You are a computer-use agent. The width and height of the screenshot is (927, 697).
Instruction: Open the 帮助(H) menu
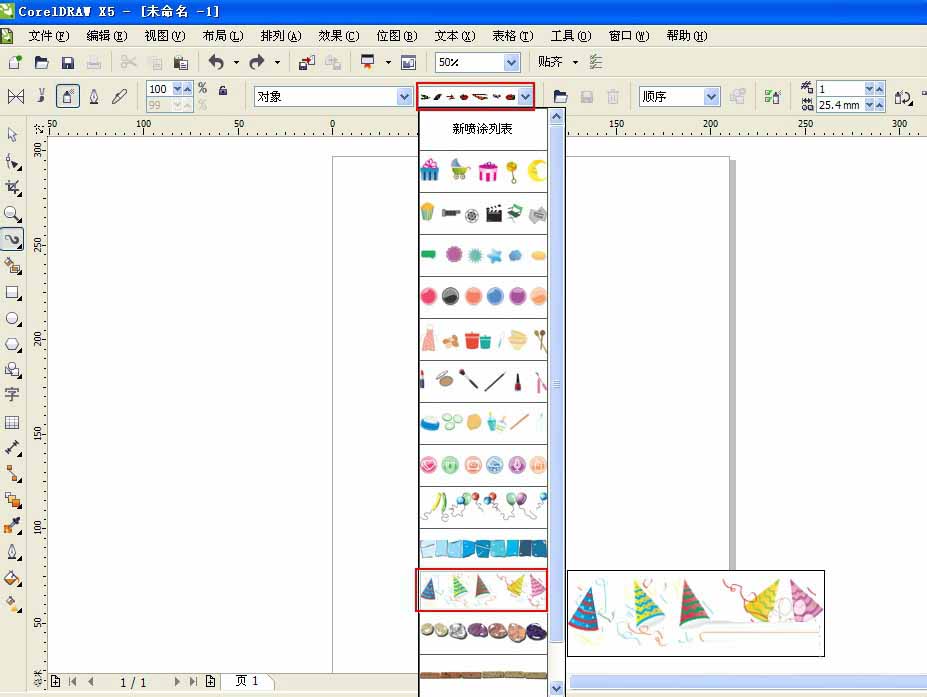[686, 36]
